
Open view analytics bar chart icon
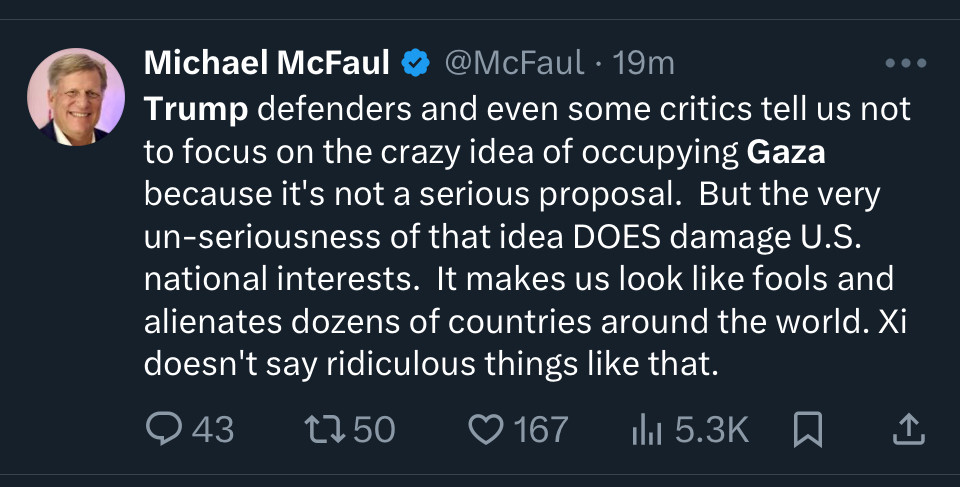coord(647,429)
